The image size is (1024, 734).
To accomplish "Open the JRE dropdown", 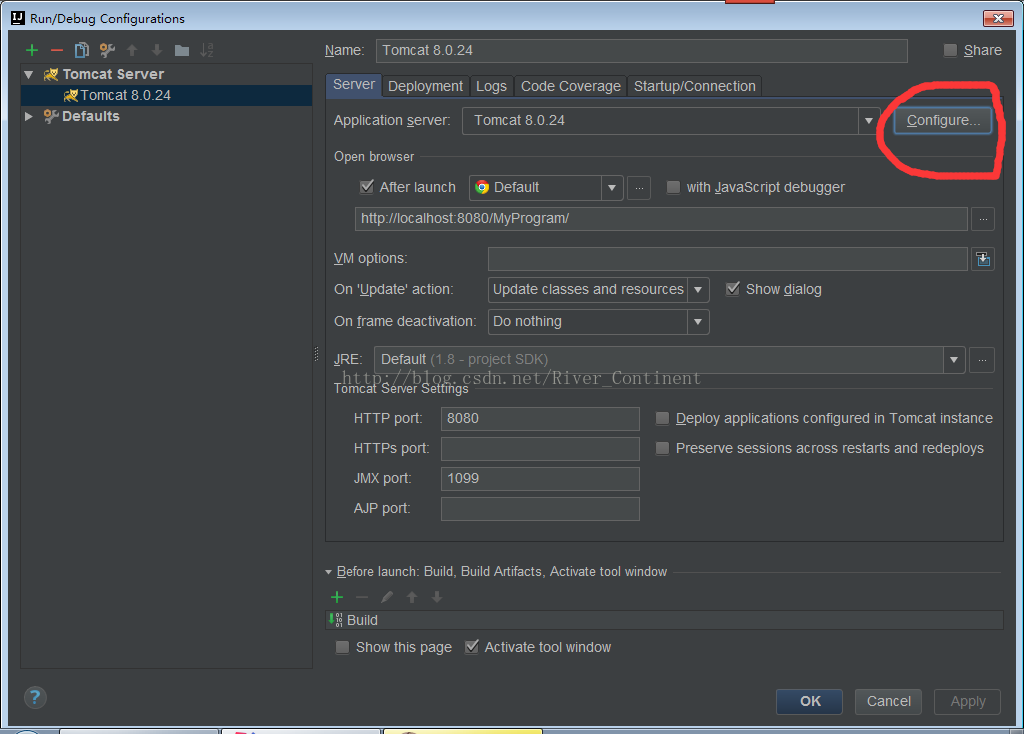I will pos(954,360).
